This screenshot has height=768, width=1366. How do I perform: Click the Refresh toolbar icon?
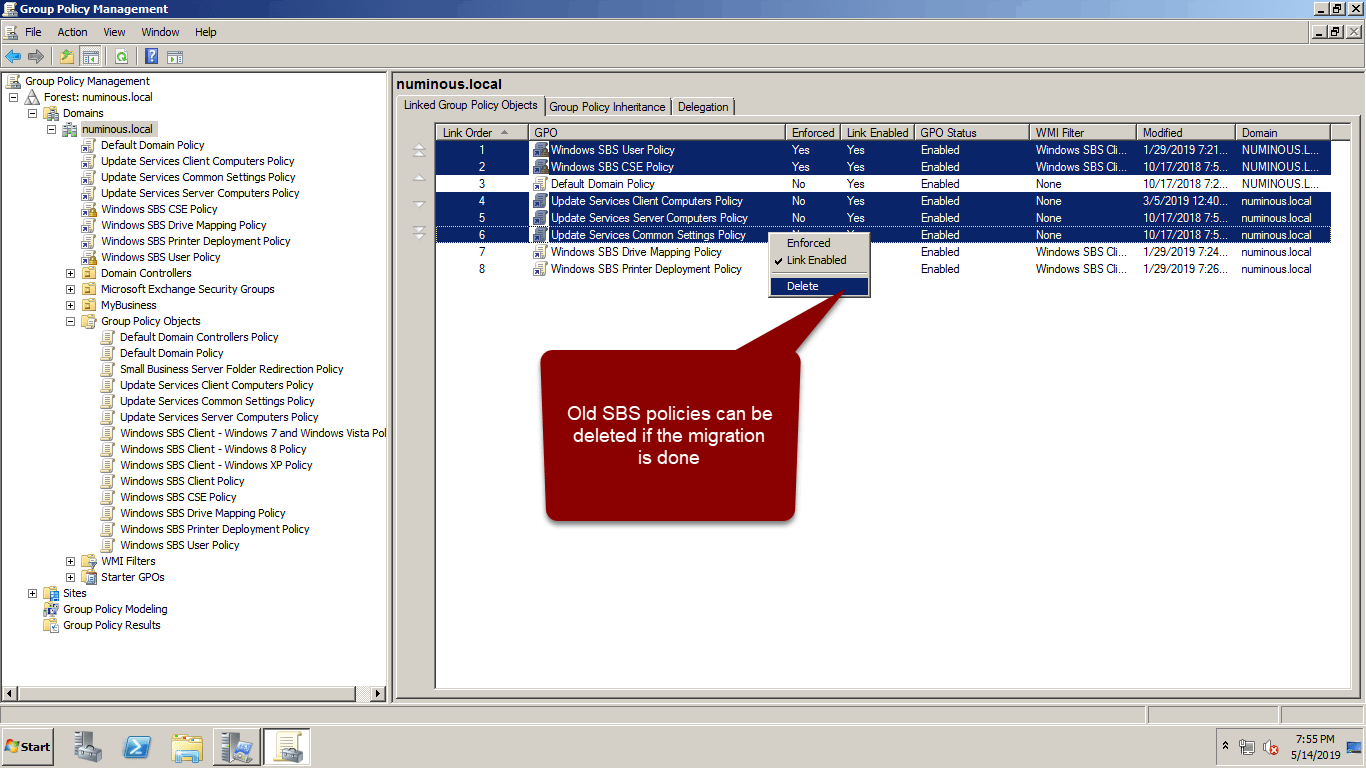[121, 56]
